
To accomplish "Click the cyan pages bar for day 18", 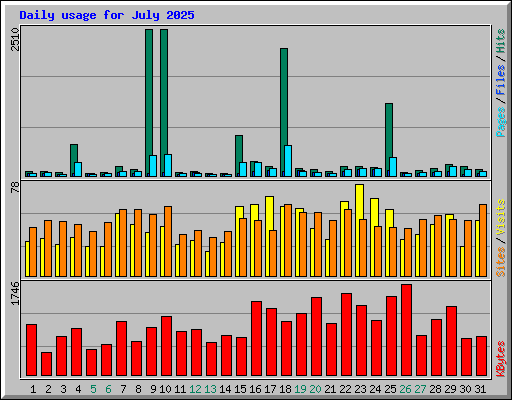I will click(x=288, y=161).
